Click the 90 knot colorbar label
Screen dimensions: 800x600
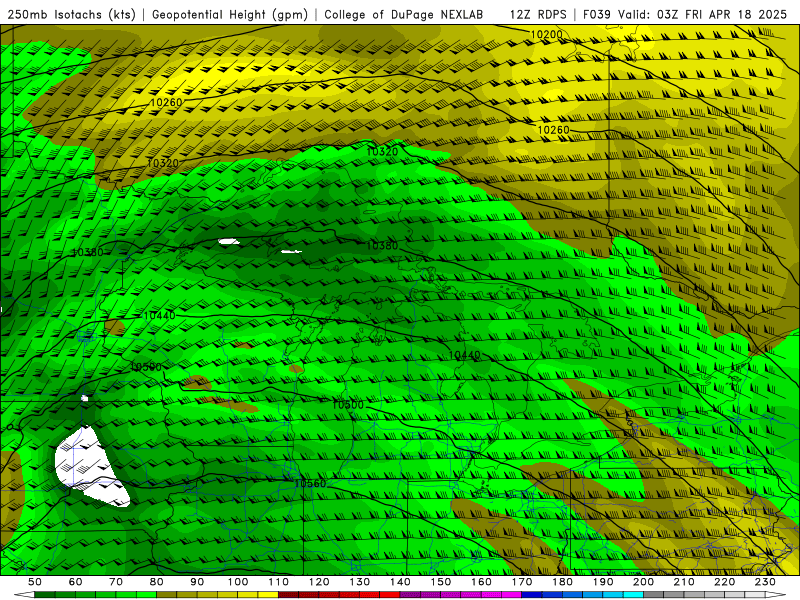197,582
